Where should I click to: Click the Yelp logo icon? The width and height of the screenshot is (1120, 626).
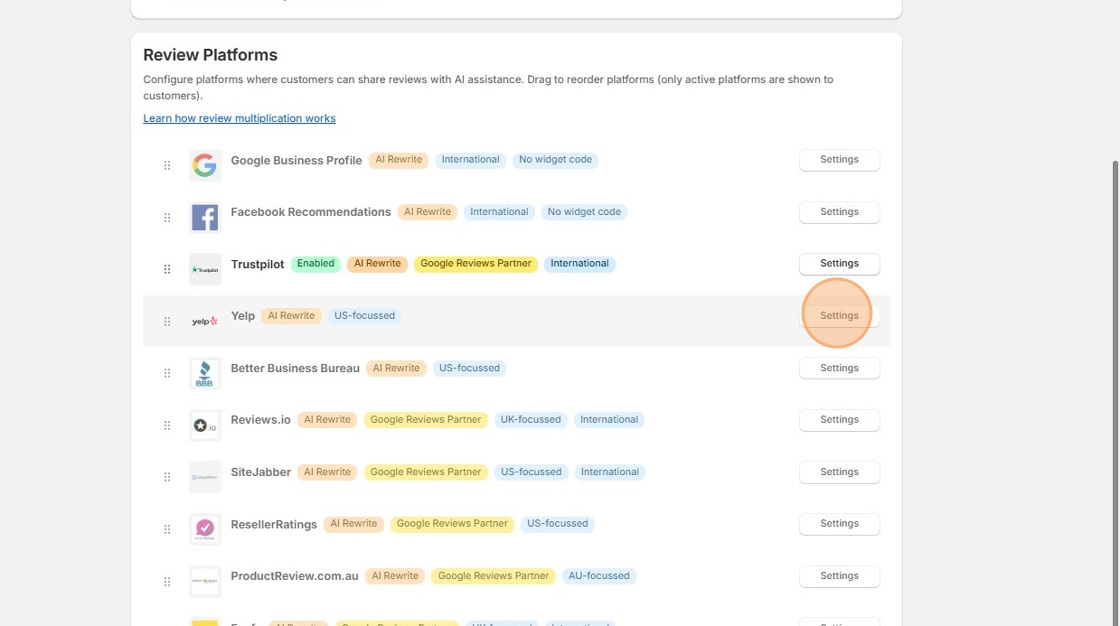click(x=205, y=321)
